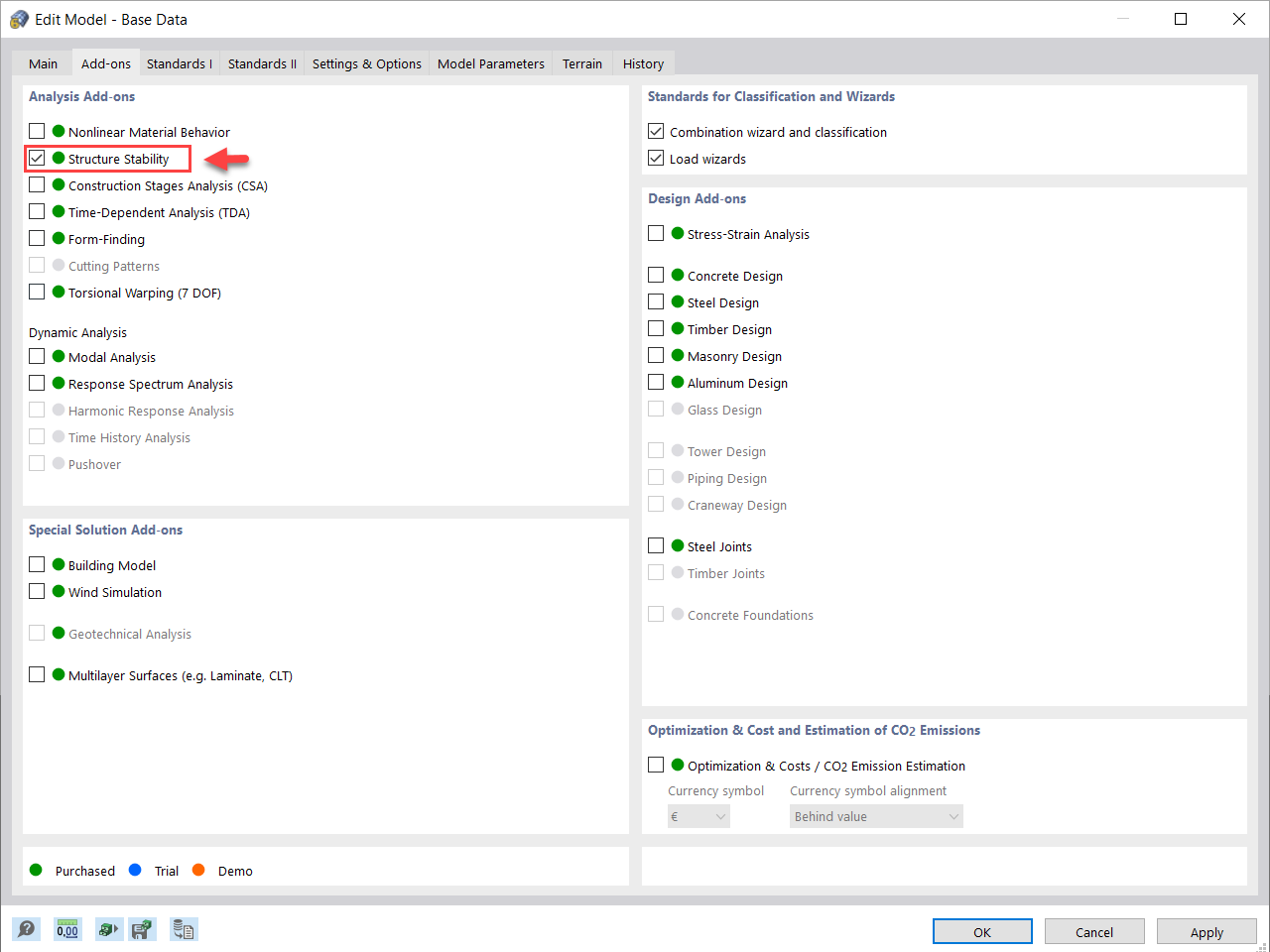1270x952 pixels.
Task: Switch to the Standards I tab
Action: point(179,62)
